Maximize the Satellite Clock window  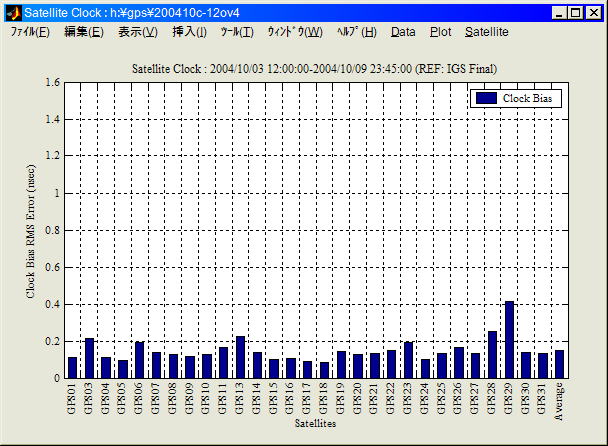coord(575,13)
